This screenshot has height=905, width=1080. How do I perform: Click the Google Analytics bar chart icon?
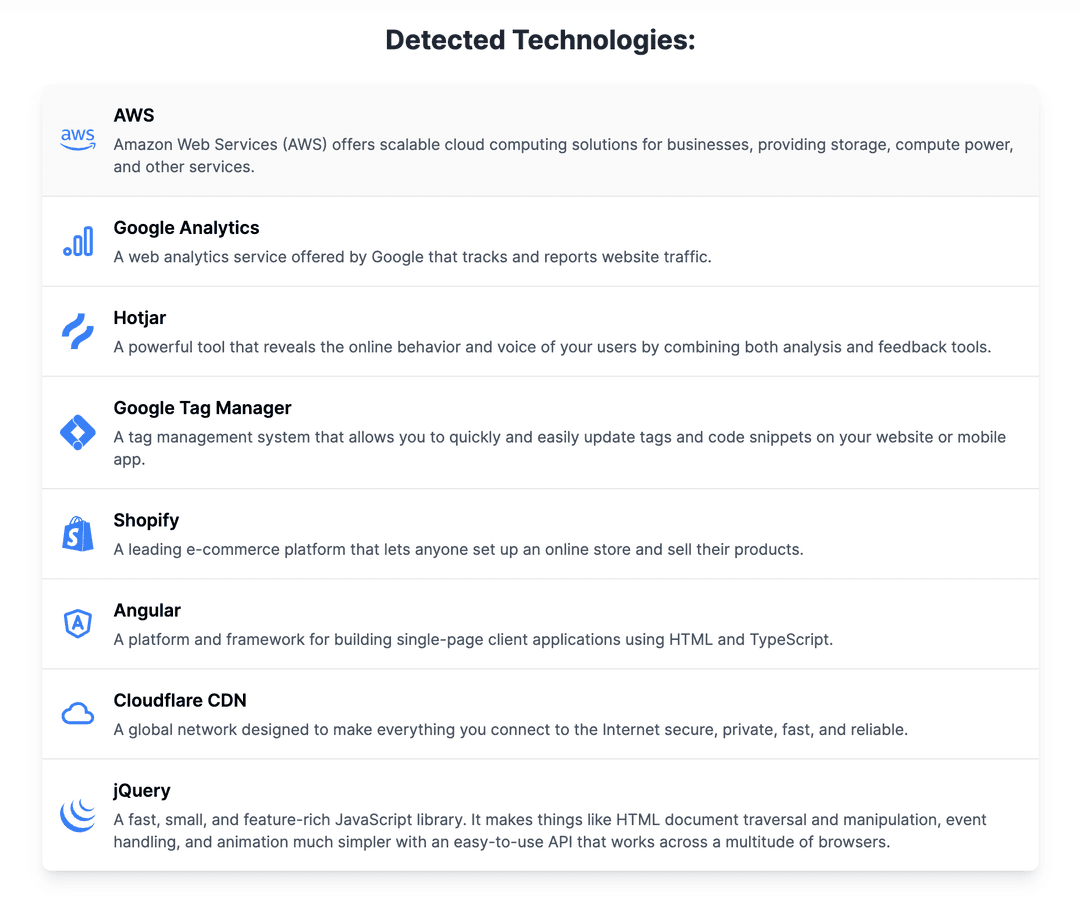click(78, 241)
